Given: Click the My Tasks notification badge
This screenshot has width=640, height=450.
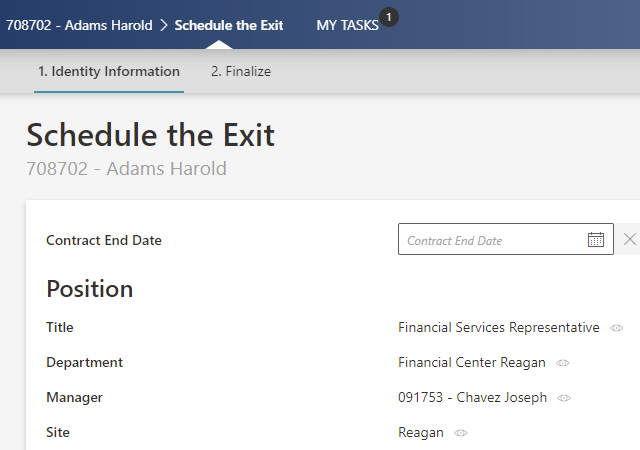Looking at the screenshot, I should coord(389,16).
